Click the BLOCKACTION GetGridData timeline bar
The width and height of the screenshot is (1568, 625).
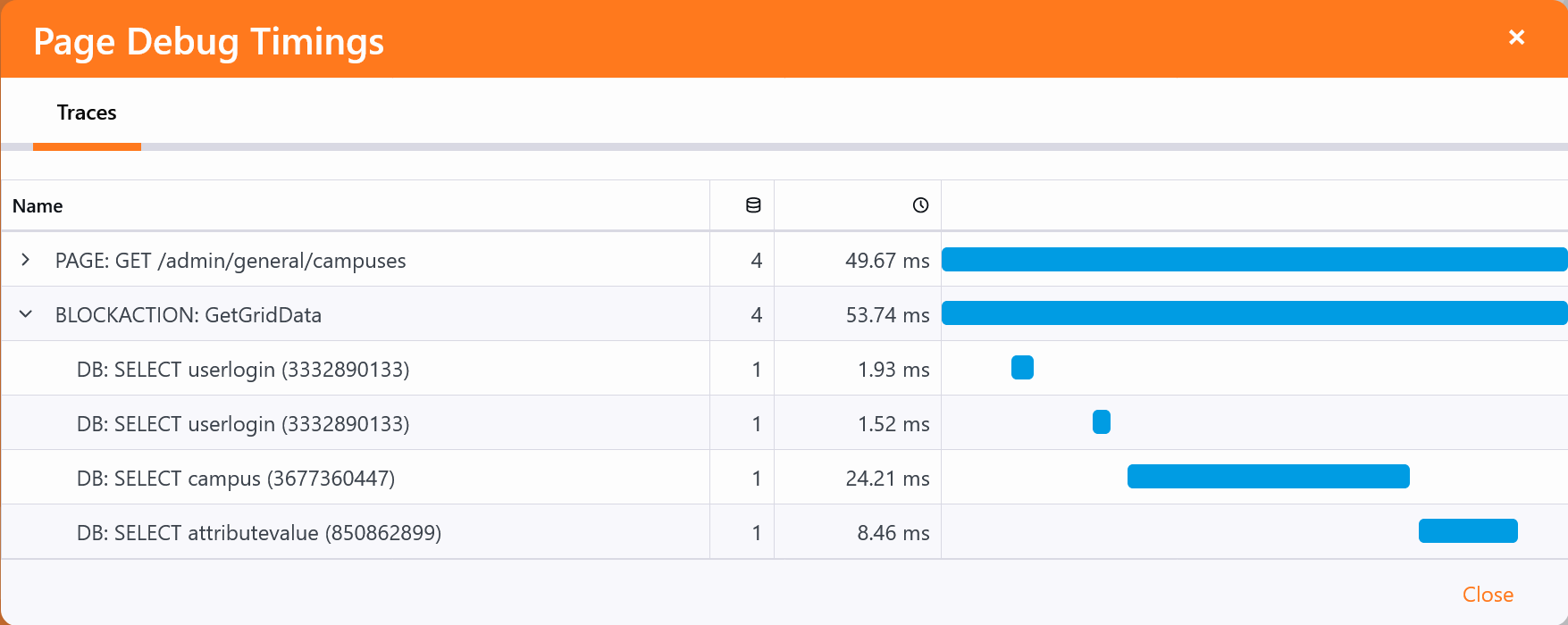(x=1254, y=313)
